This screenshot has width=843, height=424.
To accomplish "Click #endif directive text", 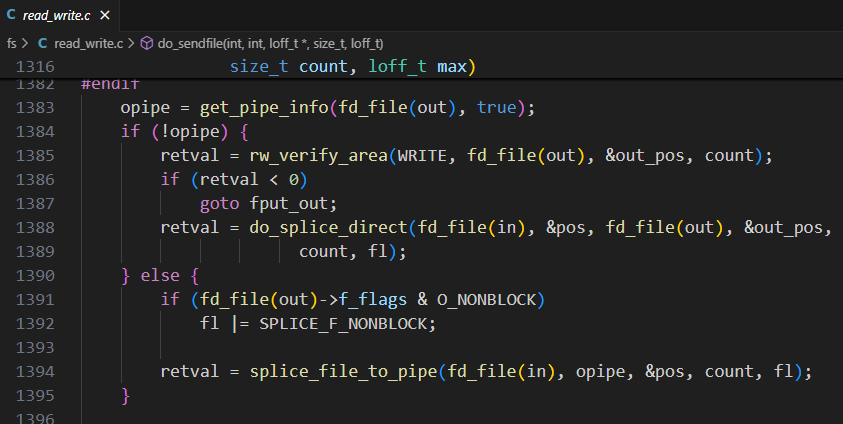I will 110,84.
